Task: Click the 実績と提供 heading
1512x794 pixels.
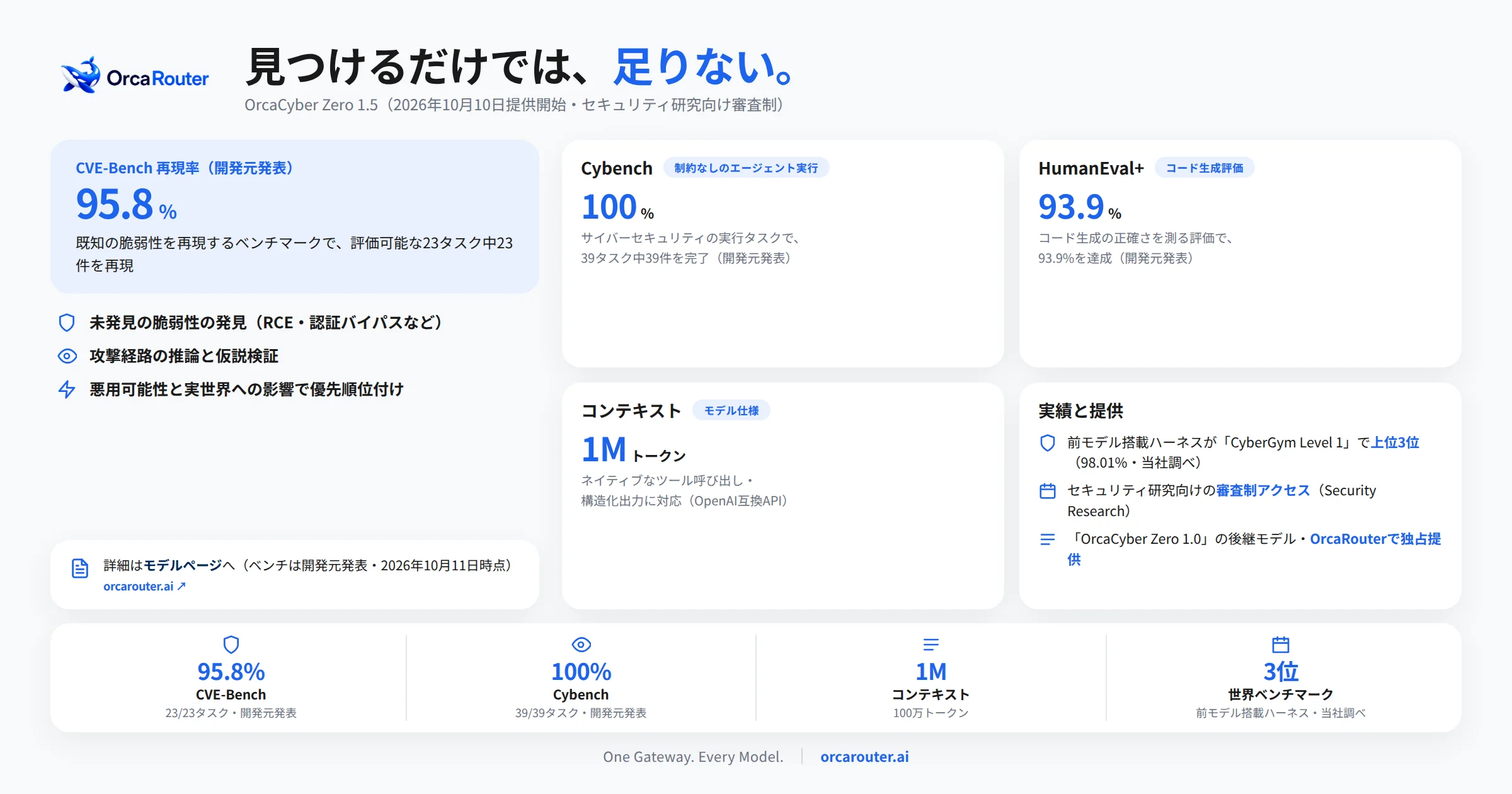Action: click(1080, 411)
